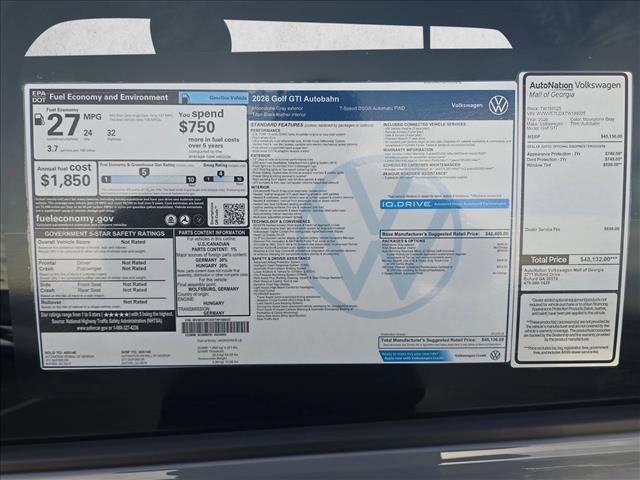This screenshot has height=480, width=640.
Task: Click the Included Connected Vehicle Services heading
Action: tap(424, 124)
